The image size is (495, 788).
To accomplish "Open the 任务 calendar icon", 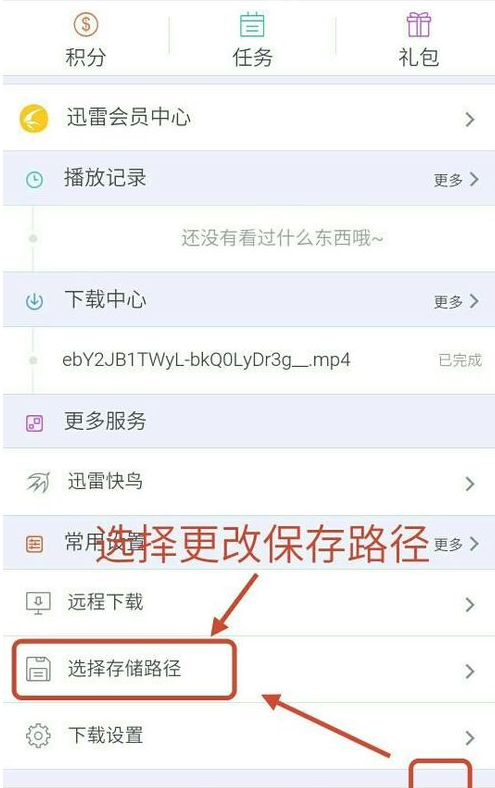I will pos(252,25).
